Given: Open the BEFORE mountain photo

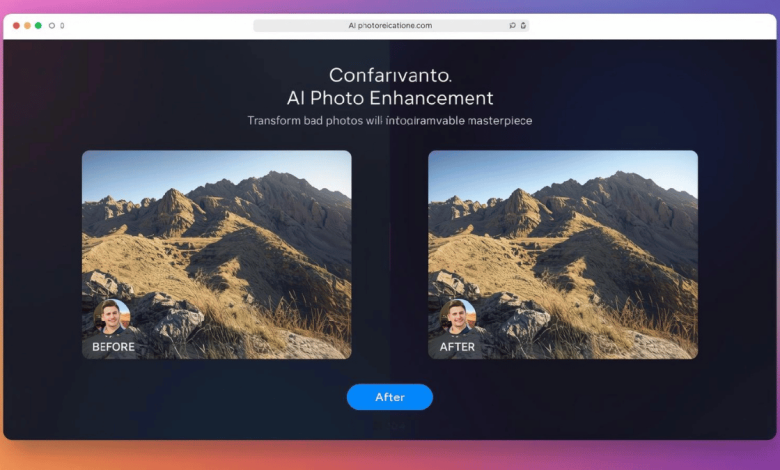Looking at the screenshot, I should 217,255.
